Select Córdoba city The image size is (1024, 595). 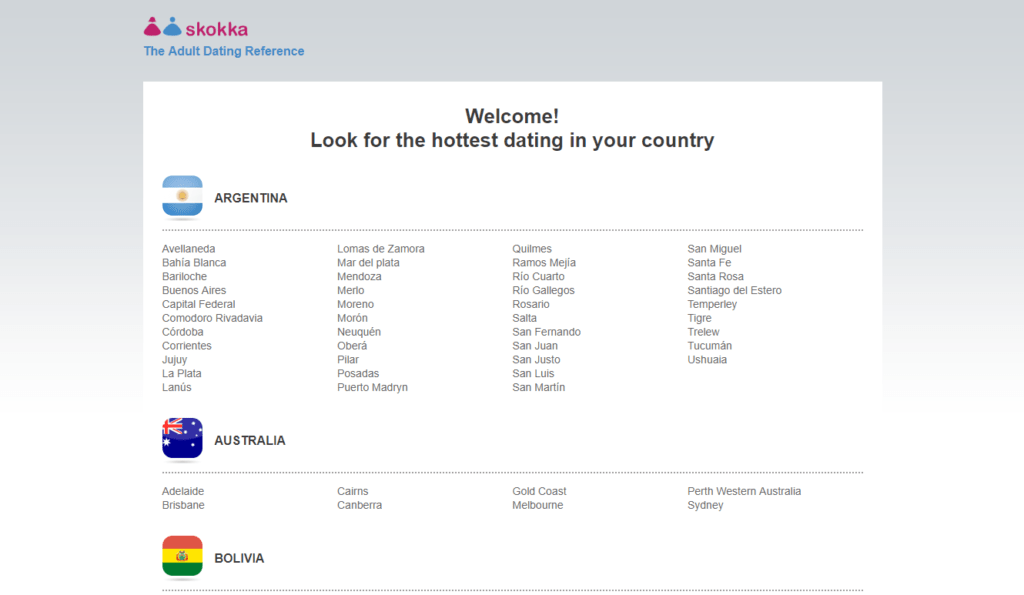[183, 332]
